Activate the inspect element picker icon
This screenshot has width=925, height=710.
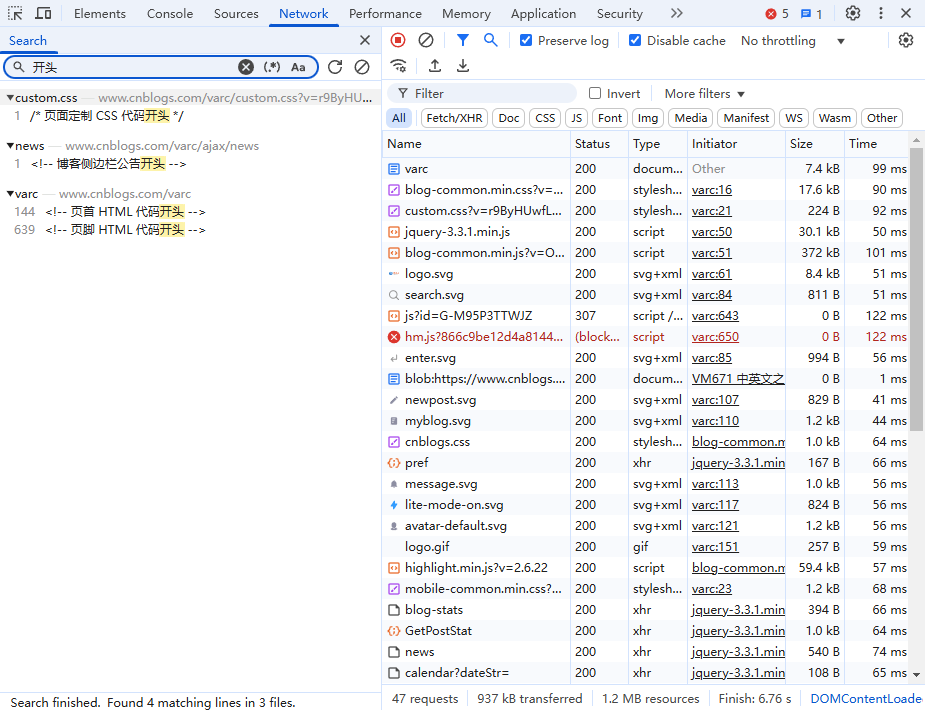15,13
